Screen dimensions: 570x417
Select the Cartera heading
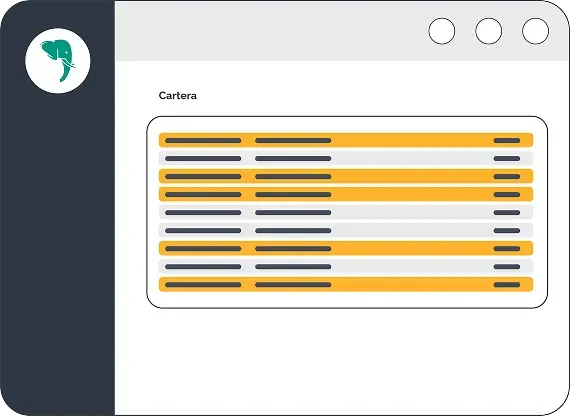(178, 96)
